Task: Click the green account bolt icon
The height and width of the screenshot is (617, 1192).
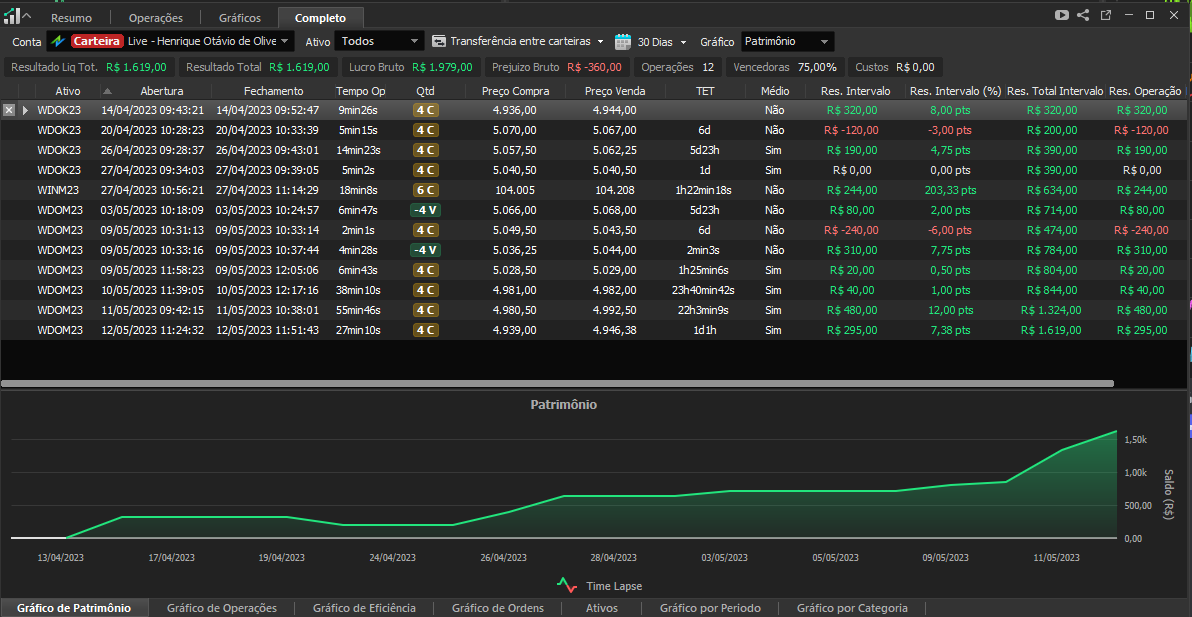Action: click(x=58, y=41)
